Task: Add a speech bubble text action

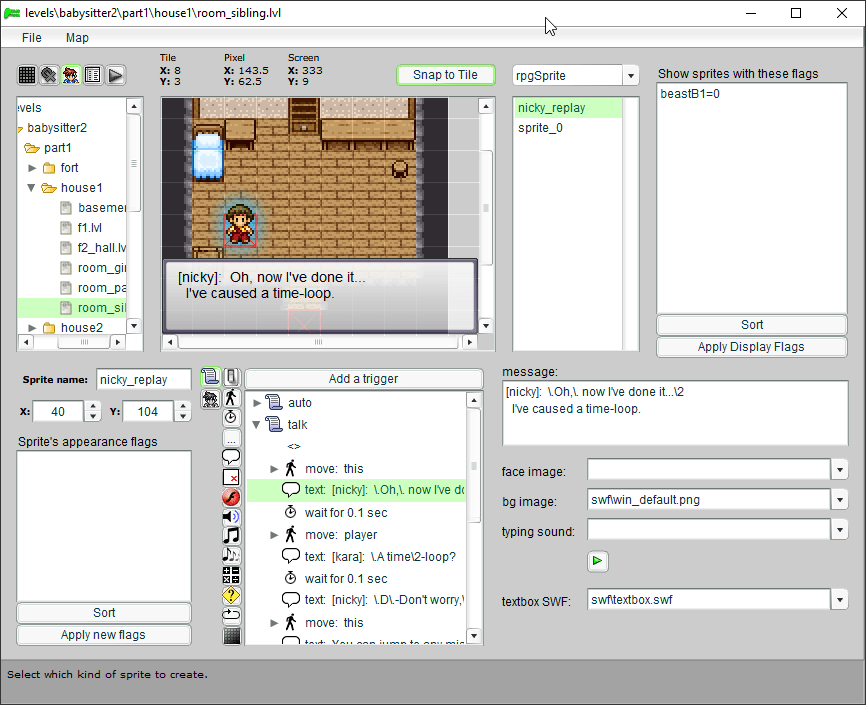Action: pos(232,457)
